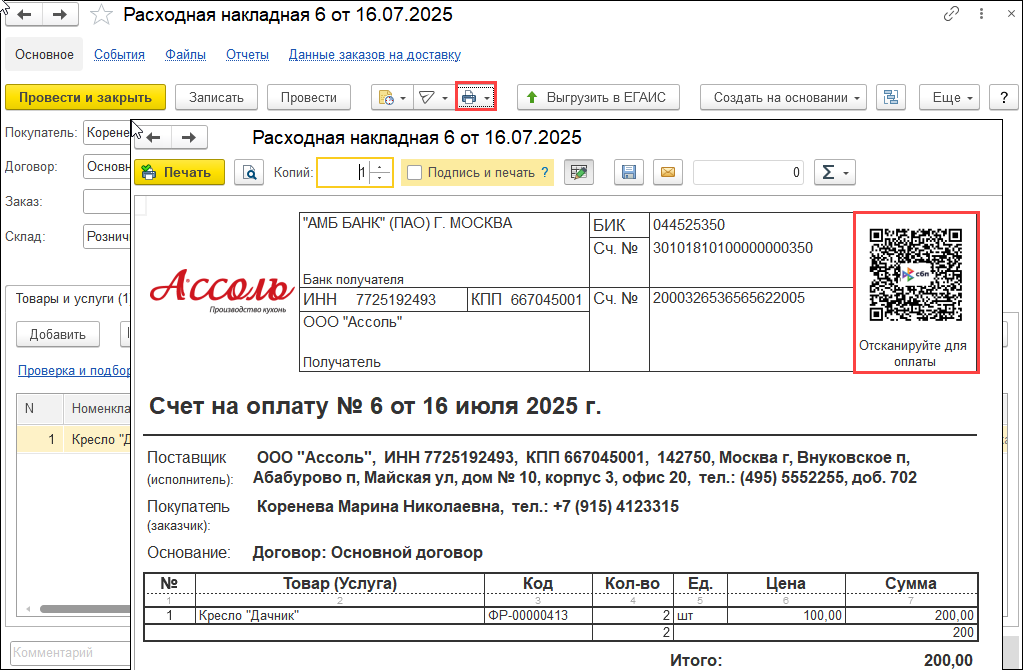The width and height of the screenshot is (1023, 670).
Task: Click the invoice title Счет на оплату № 6
Action: point(375,406)
